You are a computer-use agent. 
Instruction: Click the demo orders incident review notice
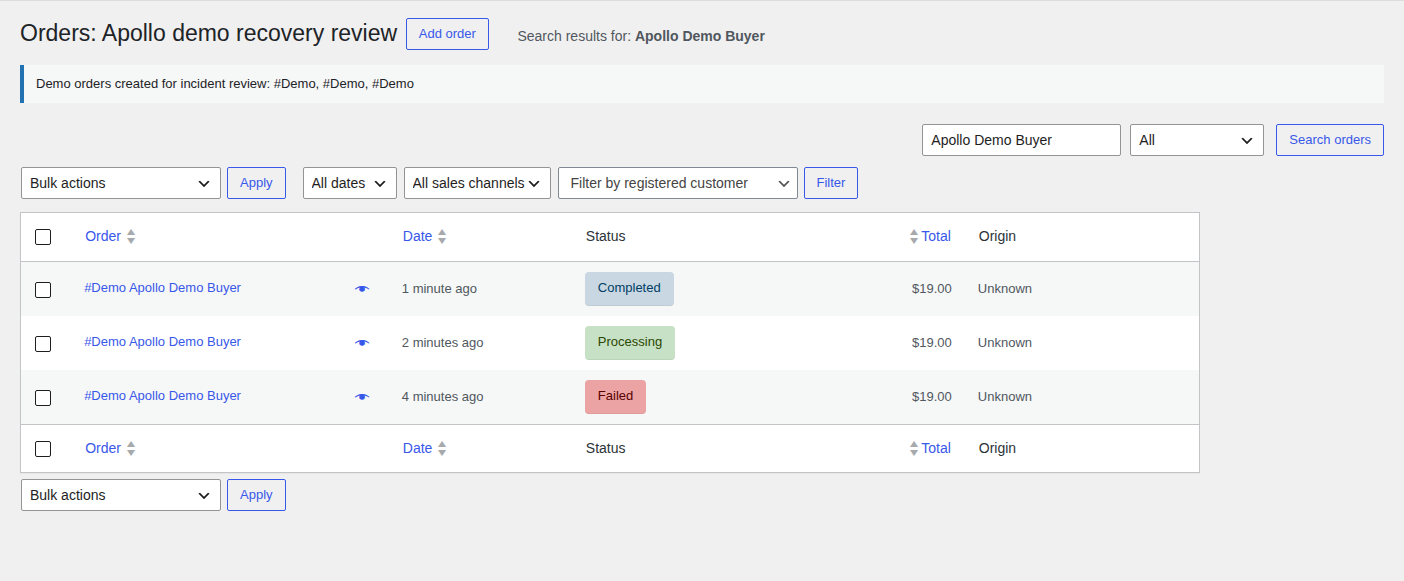click(x=702, y=84)
